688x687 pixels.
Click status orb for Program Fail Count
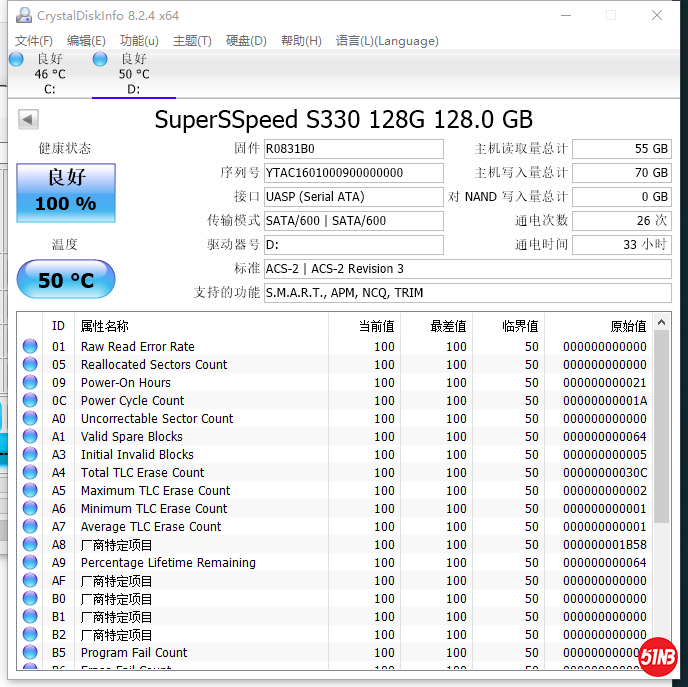pyautogui.click(x=30, y=653)
